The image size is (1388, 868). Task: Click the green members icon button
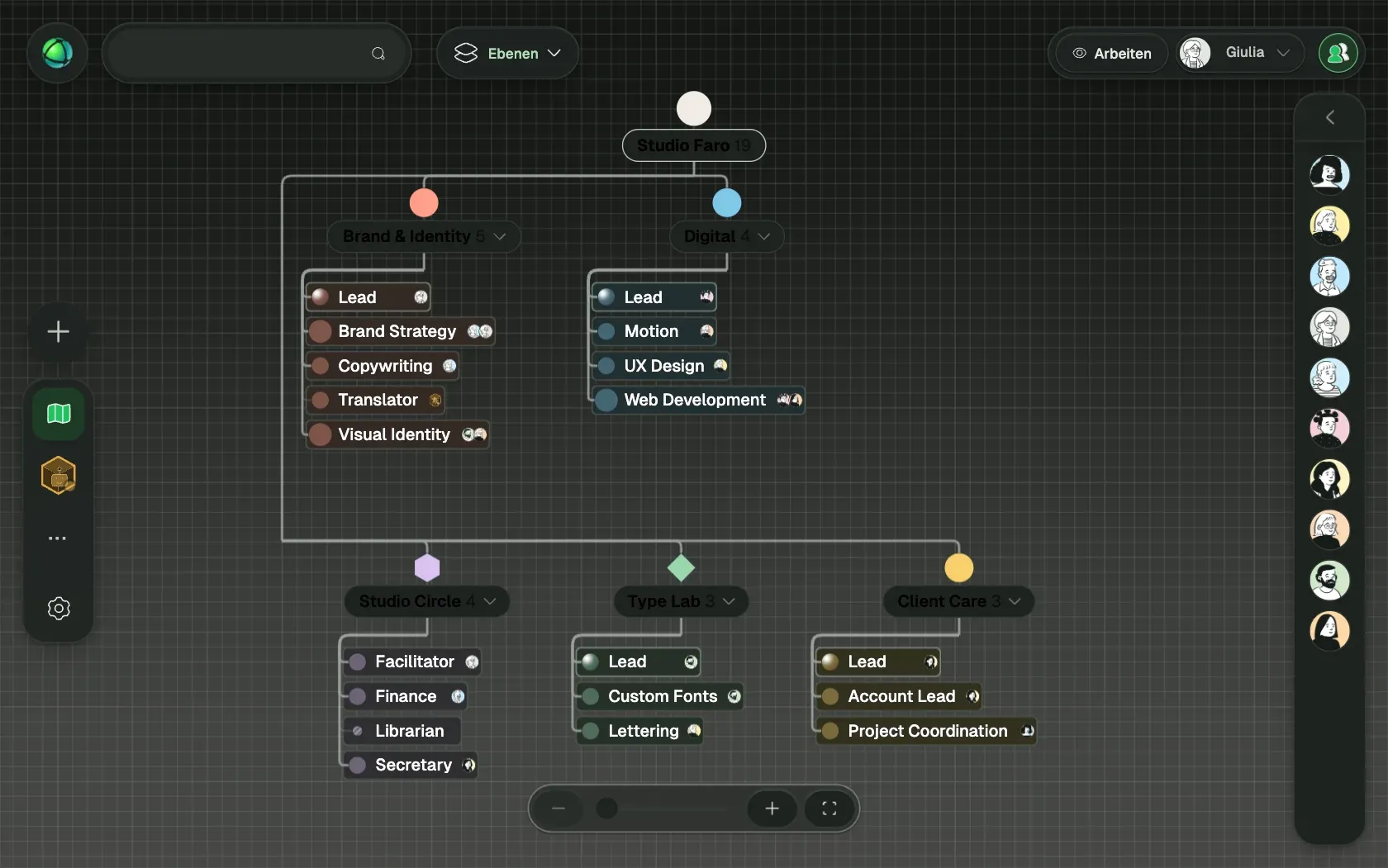pyautogui.click(x=1338, y=54)
